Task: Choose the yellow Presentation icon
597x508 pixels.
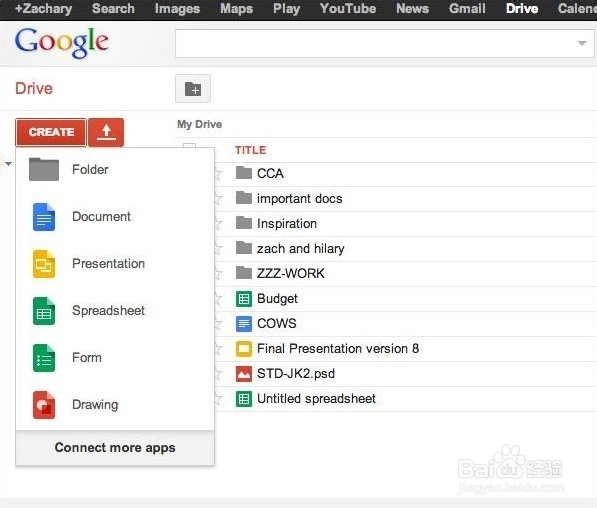Action: pos(44,264)
